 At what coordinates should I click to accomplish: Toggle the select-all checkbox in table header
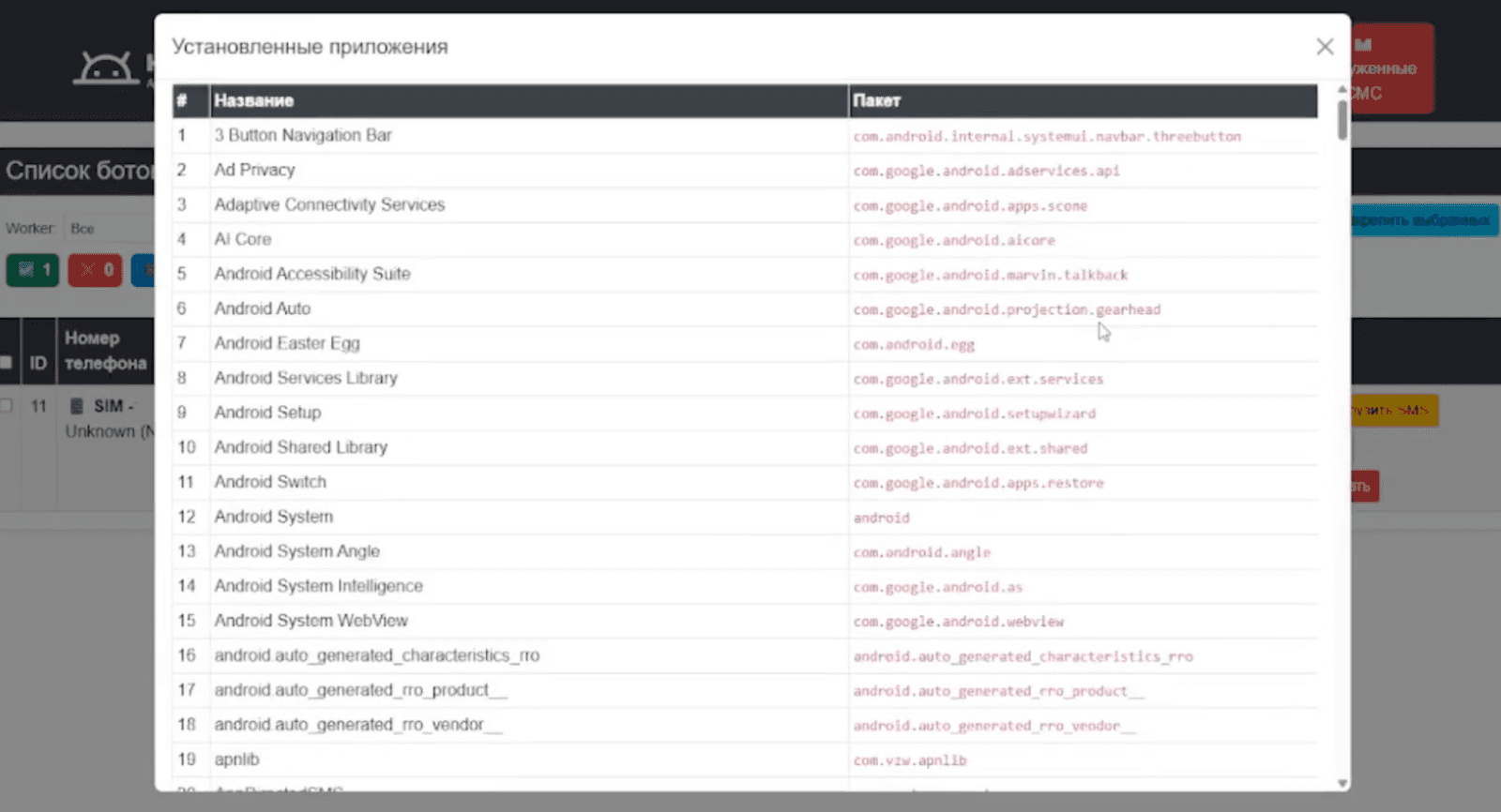point(7,362)
